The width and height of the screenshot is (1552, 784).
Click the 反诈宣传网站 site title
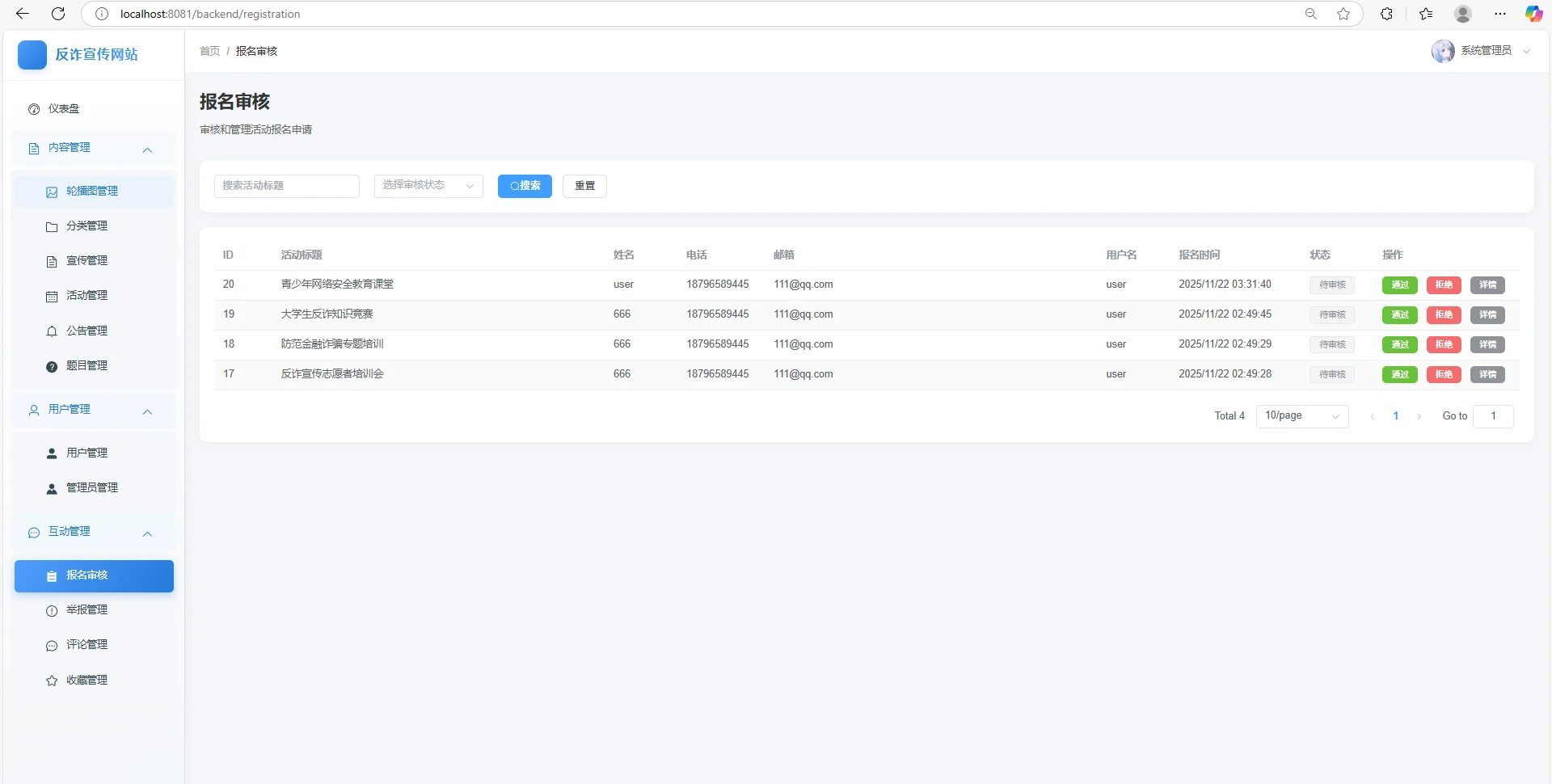pos(96,54)
